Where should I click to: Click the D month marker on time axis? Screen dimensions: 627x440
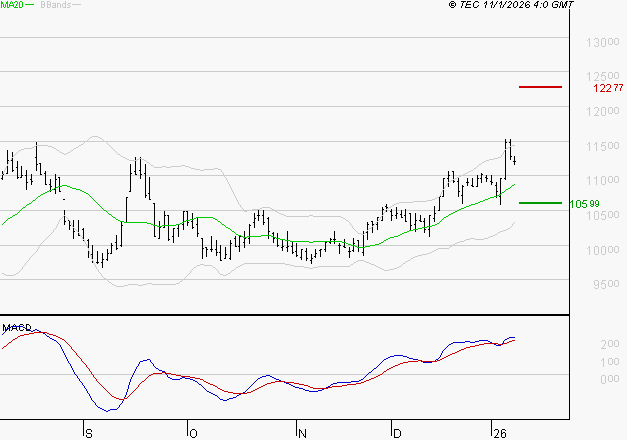click(397, 434)
